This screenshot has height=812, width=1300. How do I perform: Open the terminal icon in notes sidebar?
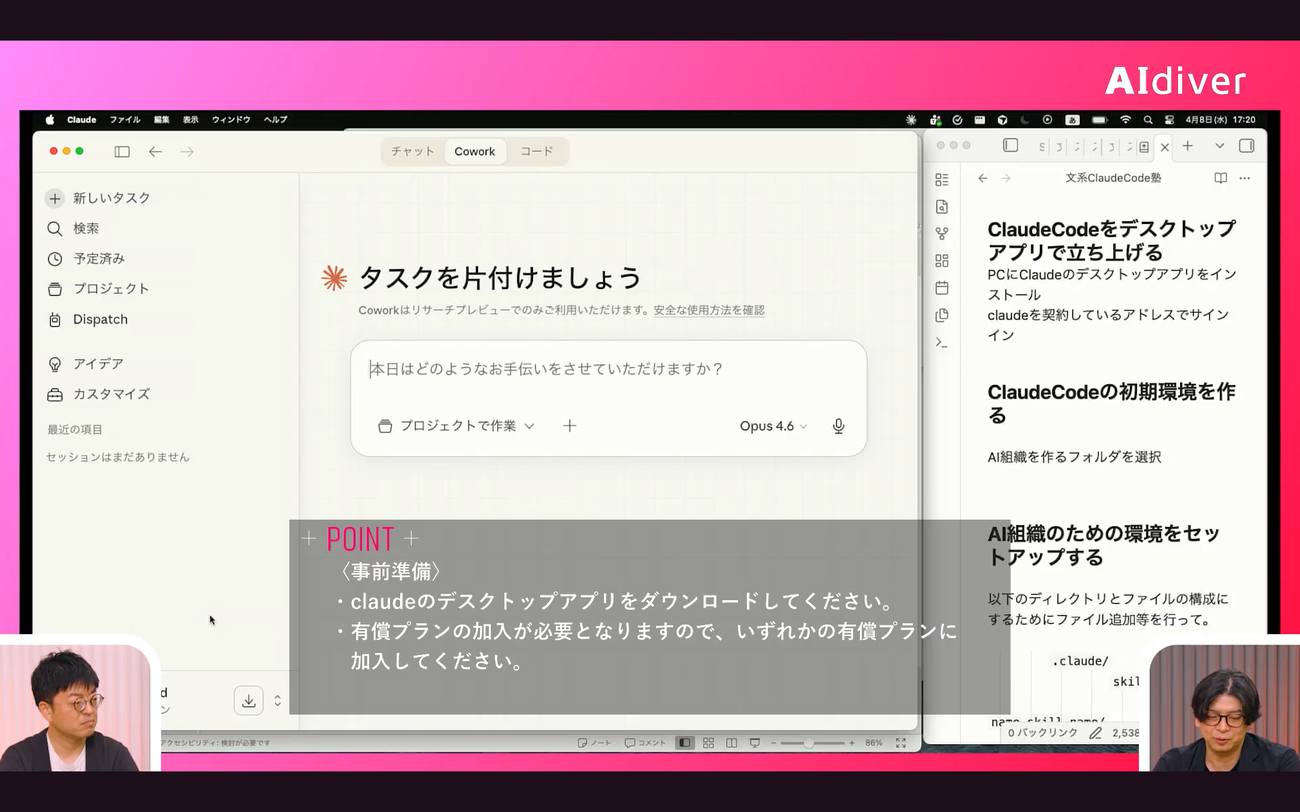[x=941, y=342]
